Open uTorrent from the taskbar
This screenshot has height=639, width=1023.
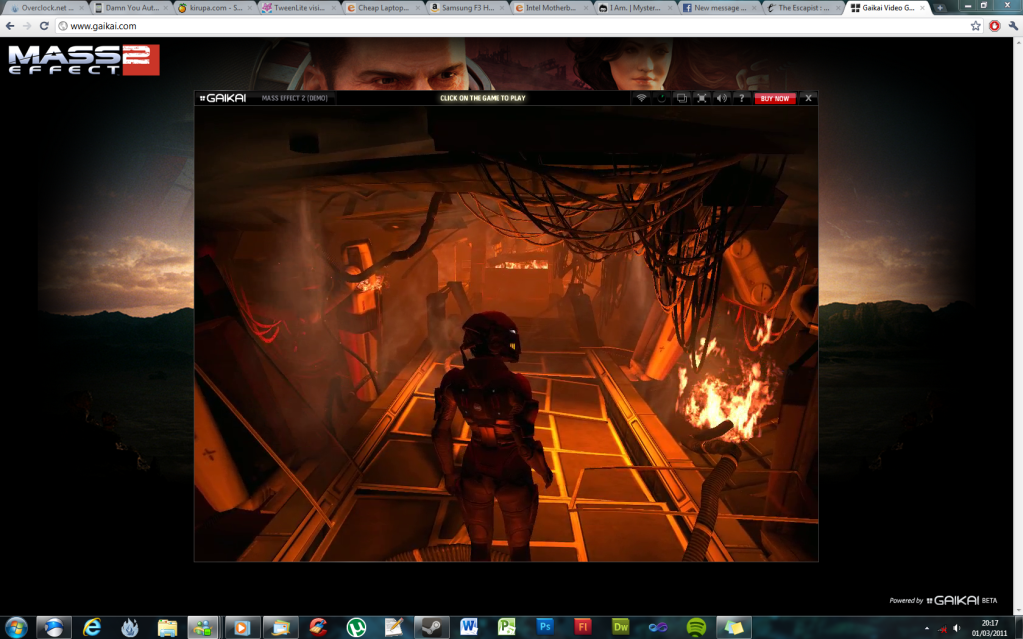click(356, 627)
